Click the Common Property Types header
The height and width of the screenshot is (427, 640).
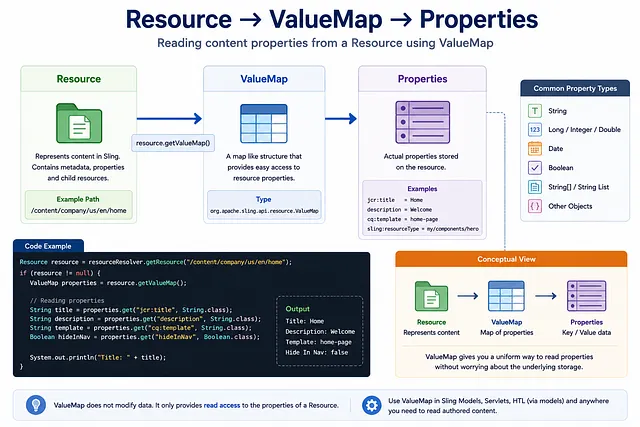click(x=575, y=88)
